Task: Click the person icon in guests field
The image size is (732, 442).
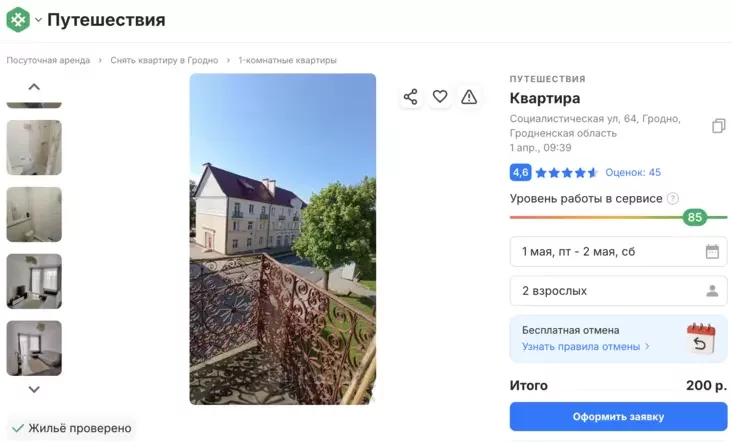Action: (712, 291)
